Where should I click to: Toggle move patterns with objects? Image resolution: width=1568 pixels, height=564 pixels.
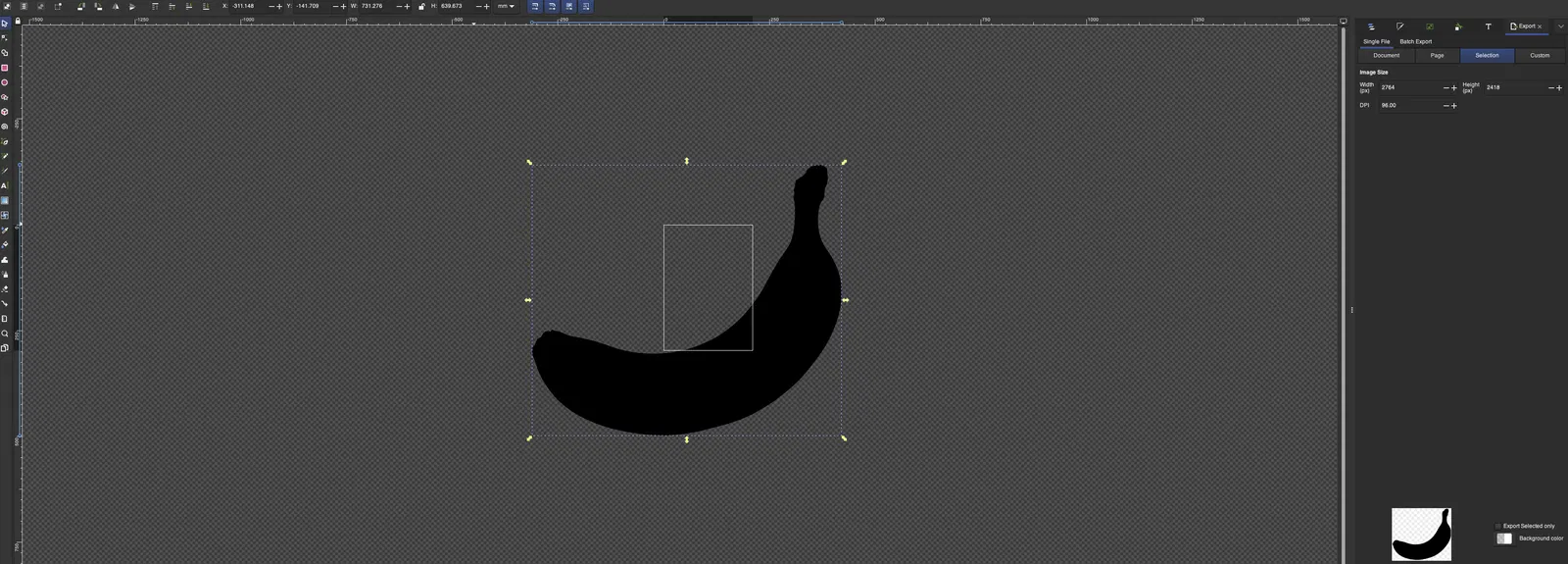pos(586,6)
